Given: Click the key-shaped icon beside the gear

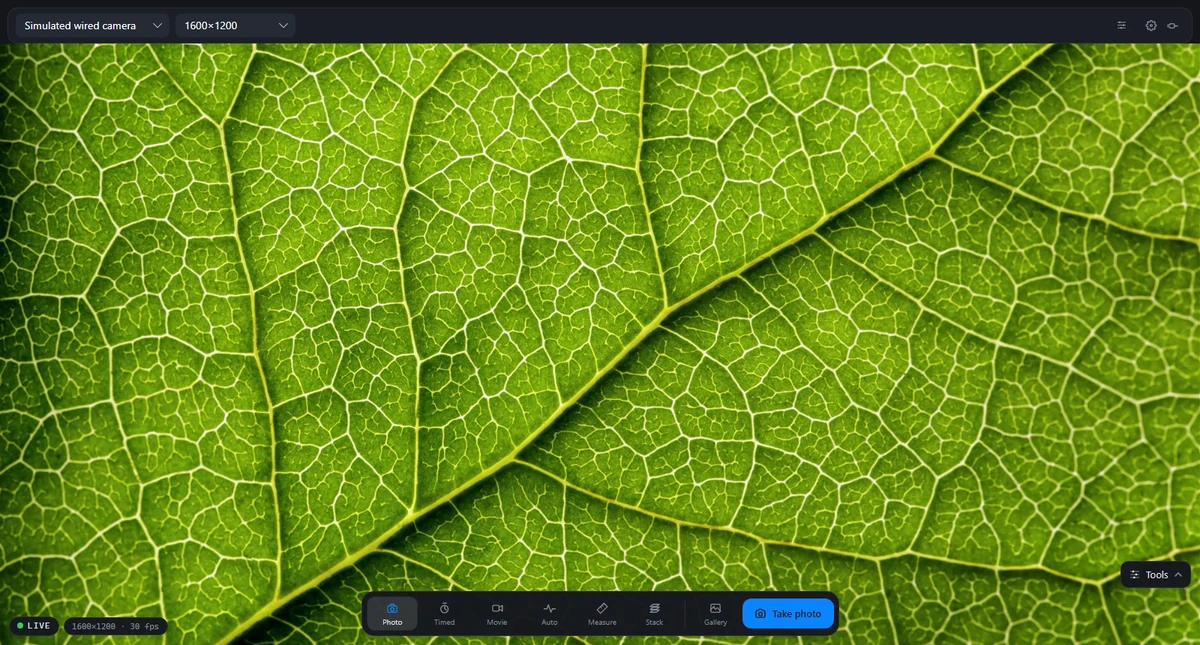Looking at the screenshot, I should 1172,25.
